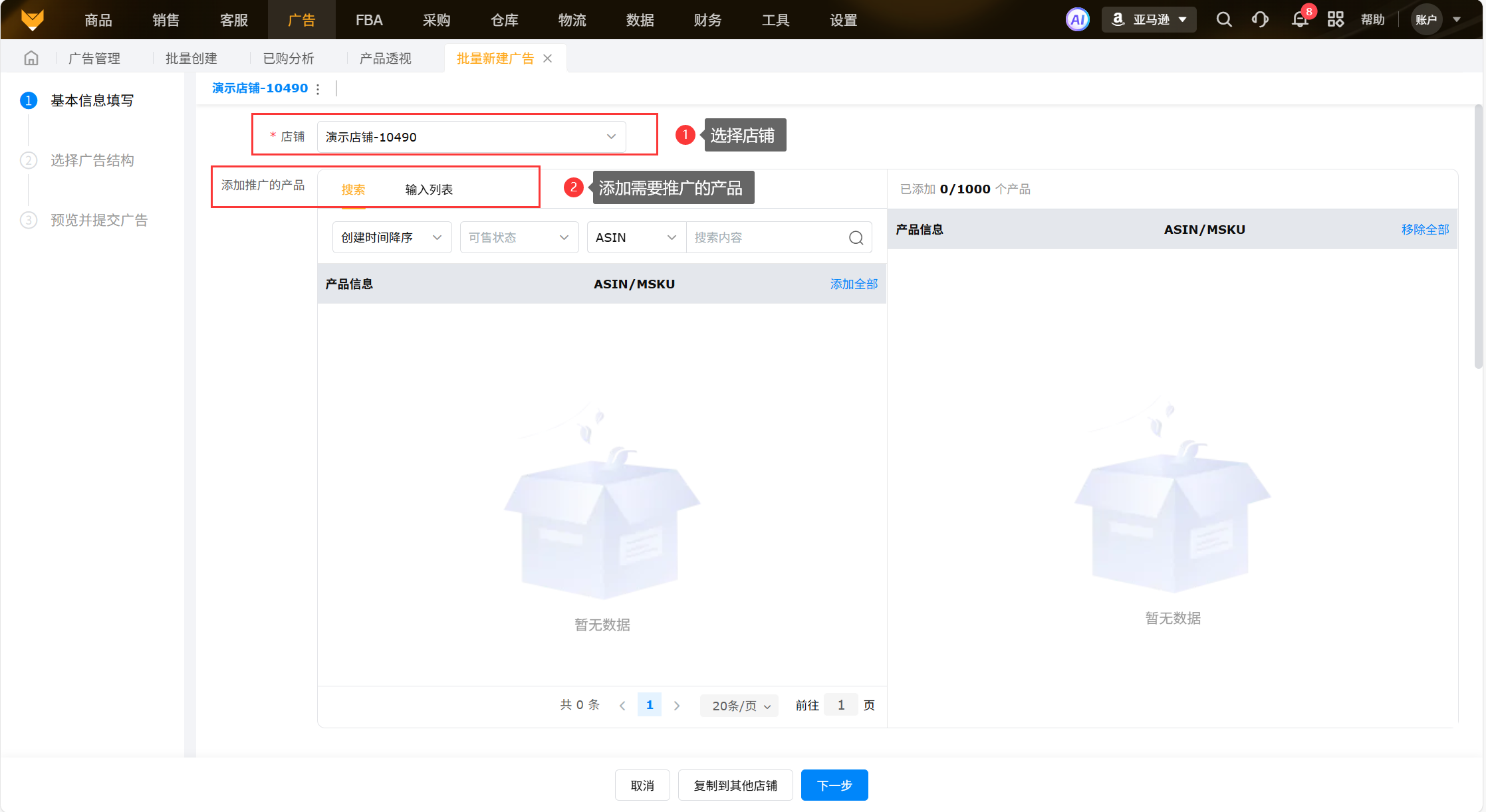Viewport: 1486px width, 812px height.
Task: Open the FBA menu in top navigation
Action: 369,20
